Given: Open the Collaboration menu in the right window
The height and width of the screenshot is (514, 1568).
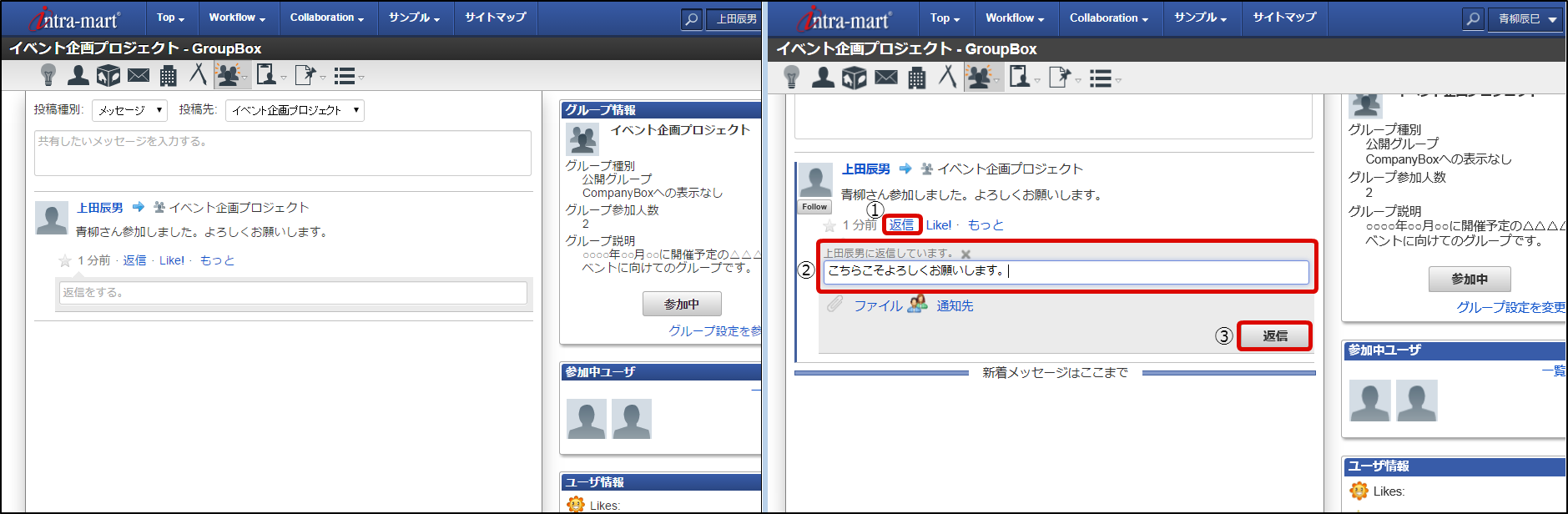Looking at the screenshot, I should click(1109, 18).
